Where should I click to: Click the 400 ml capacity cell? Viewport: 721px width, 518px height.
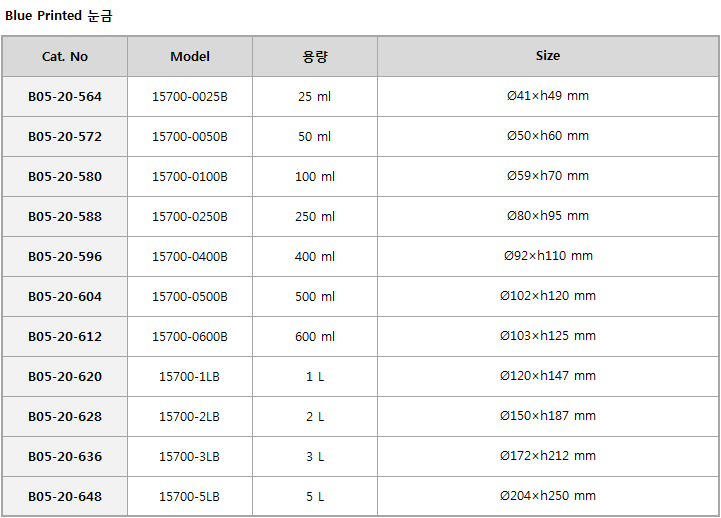point(315,256)
